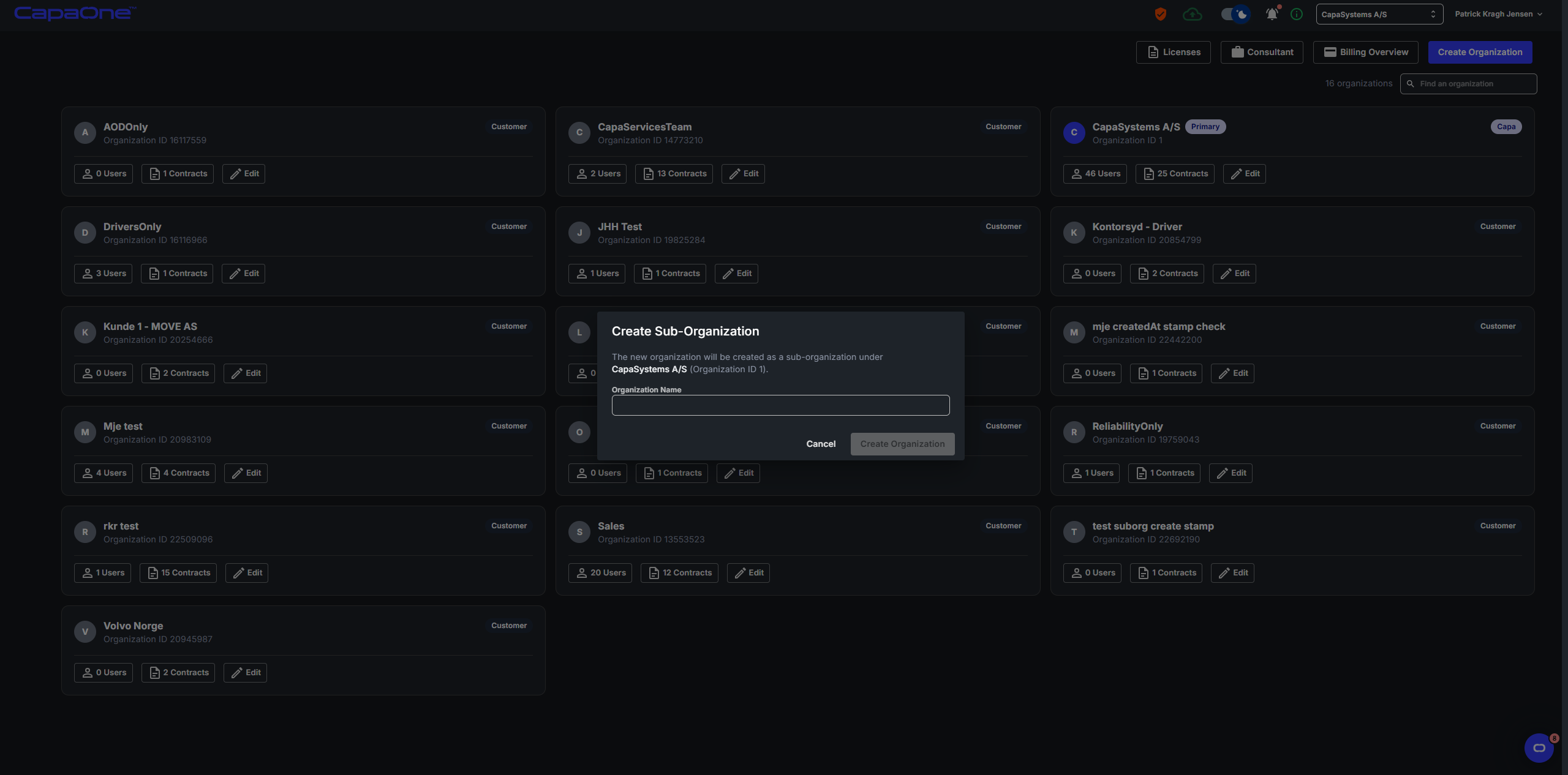
Task: Open the Licenses page
Action: click(1173, 52)
